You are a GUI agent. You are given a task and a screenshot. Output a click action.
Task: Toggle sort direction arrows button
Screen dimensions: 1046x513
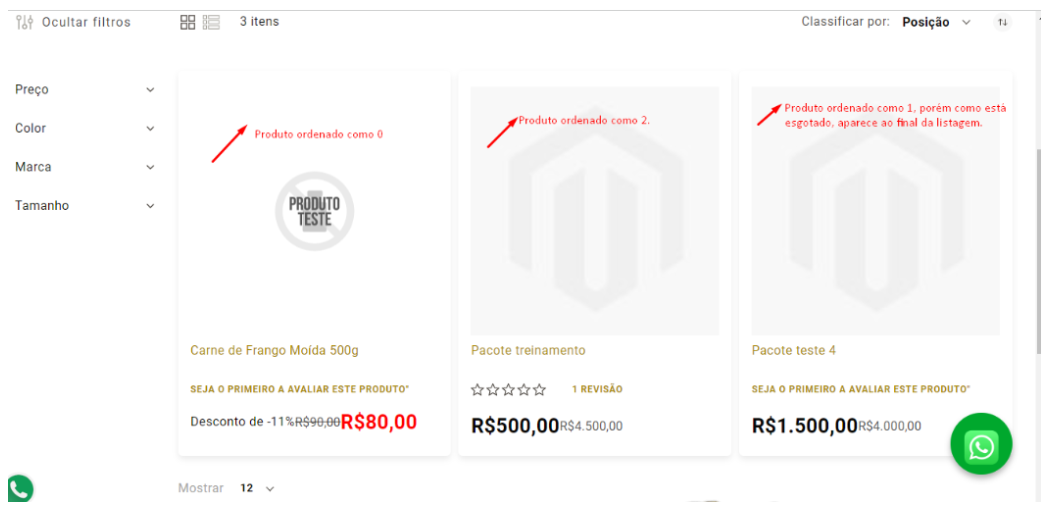click(1002, 22)
